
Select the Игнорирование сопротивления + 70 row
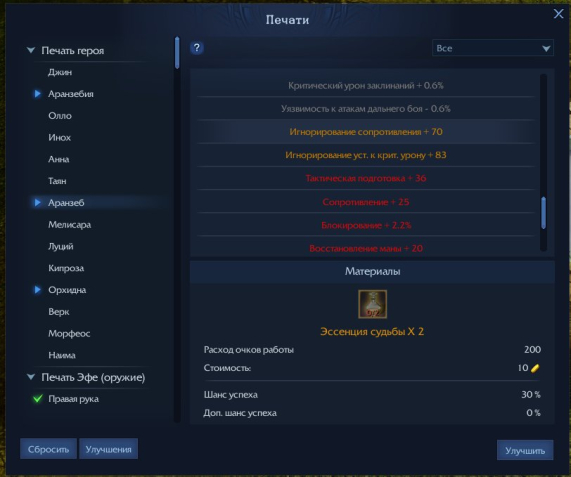pos(366,132)
